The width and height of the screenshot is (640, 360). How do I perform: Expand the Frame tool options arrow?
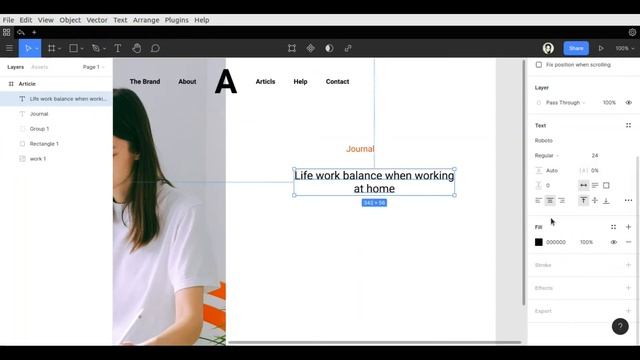click(x=60, y=49)
